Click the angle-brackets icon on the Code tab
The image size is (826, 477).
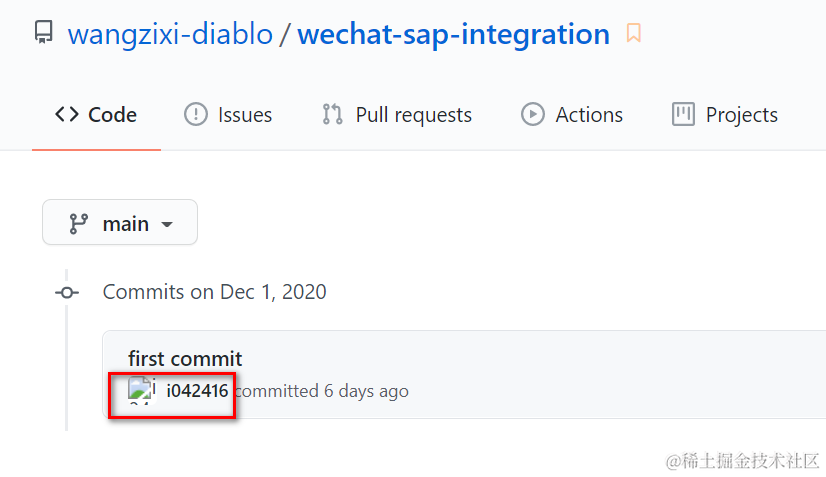click(67, 114)
